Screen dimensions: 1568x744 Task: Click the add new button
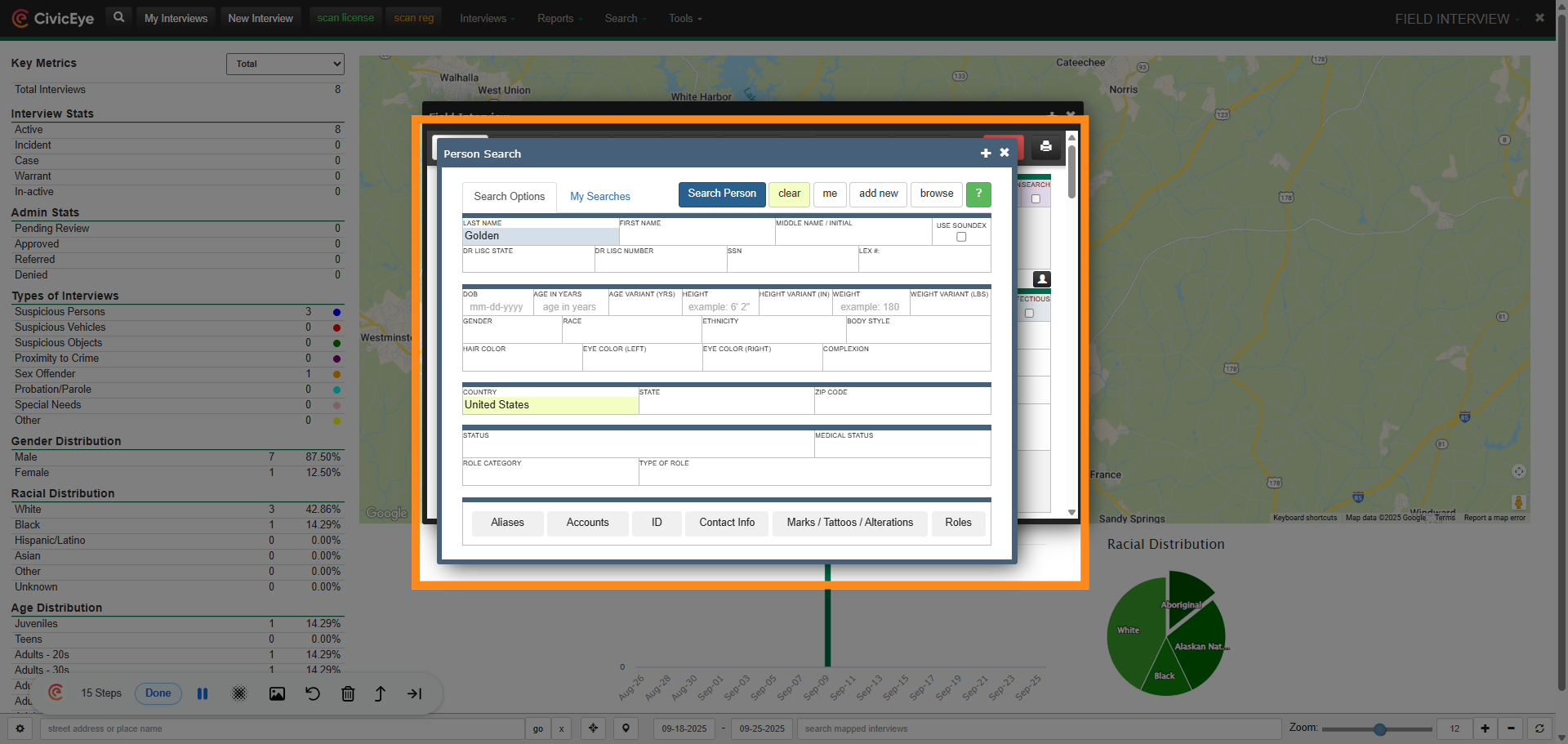[x=879, y=194]
